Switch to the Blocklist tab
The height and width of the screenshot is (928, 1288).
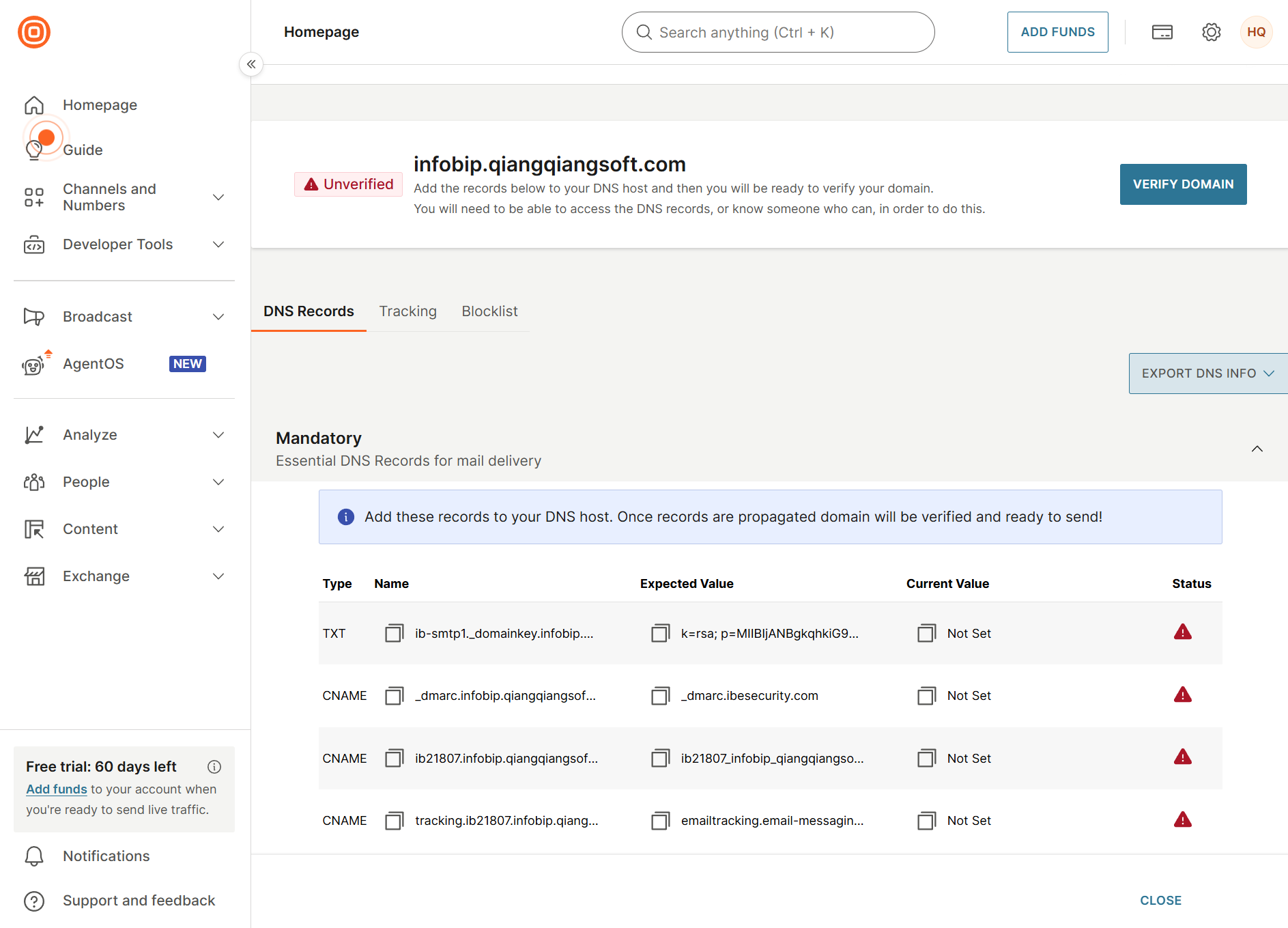pos(489,311)
